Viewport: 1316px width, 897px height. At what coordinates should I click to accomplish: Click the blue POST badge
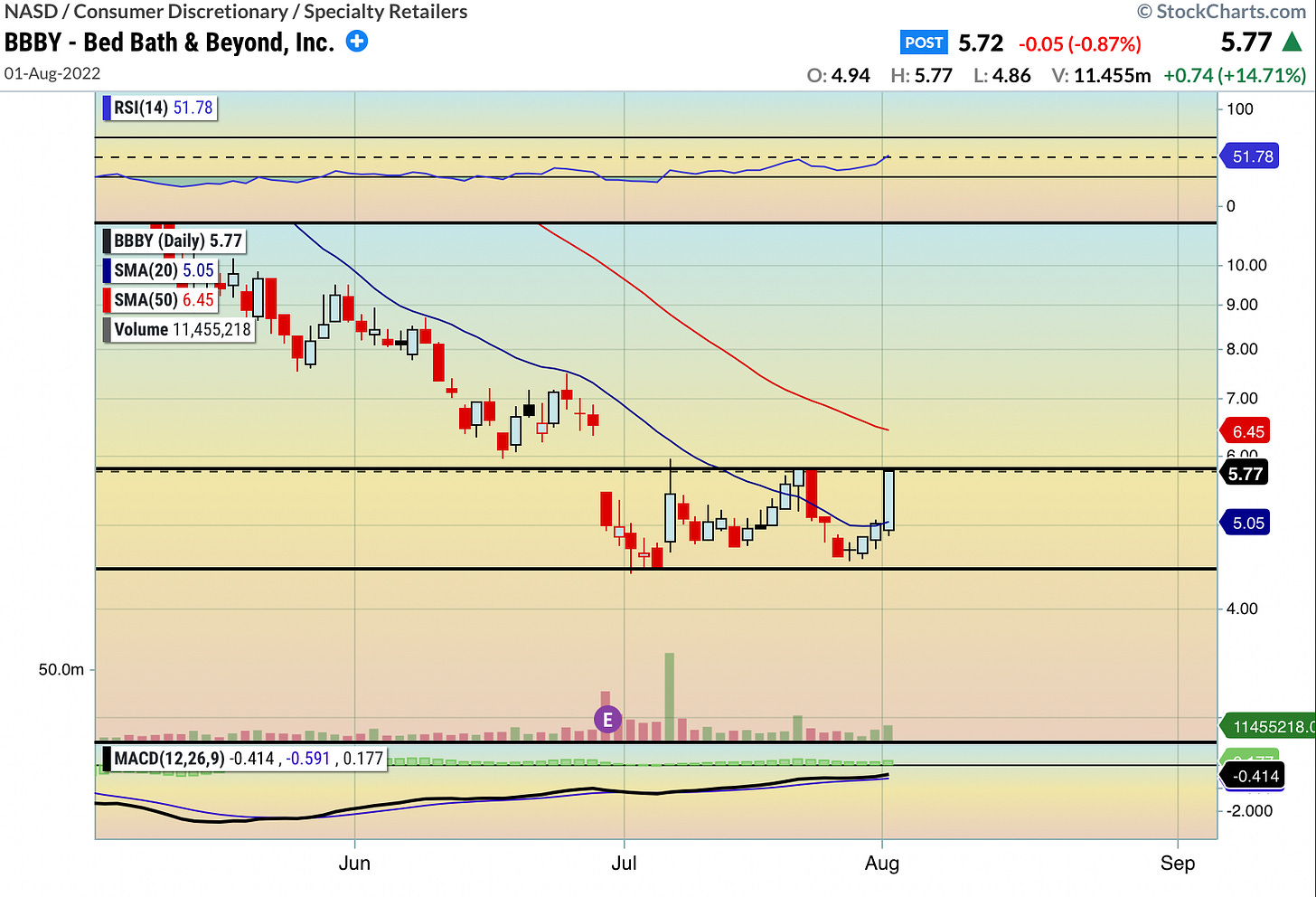tap(924, 42)
